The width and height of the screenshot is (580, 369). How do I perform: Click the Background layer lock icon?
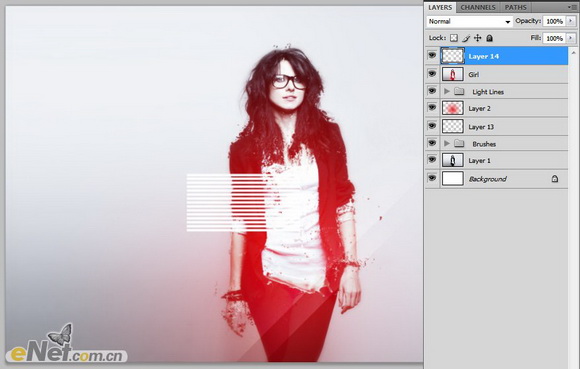click(x=554, y=179)
